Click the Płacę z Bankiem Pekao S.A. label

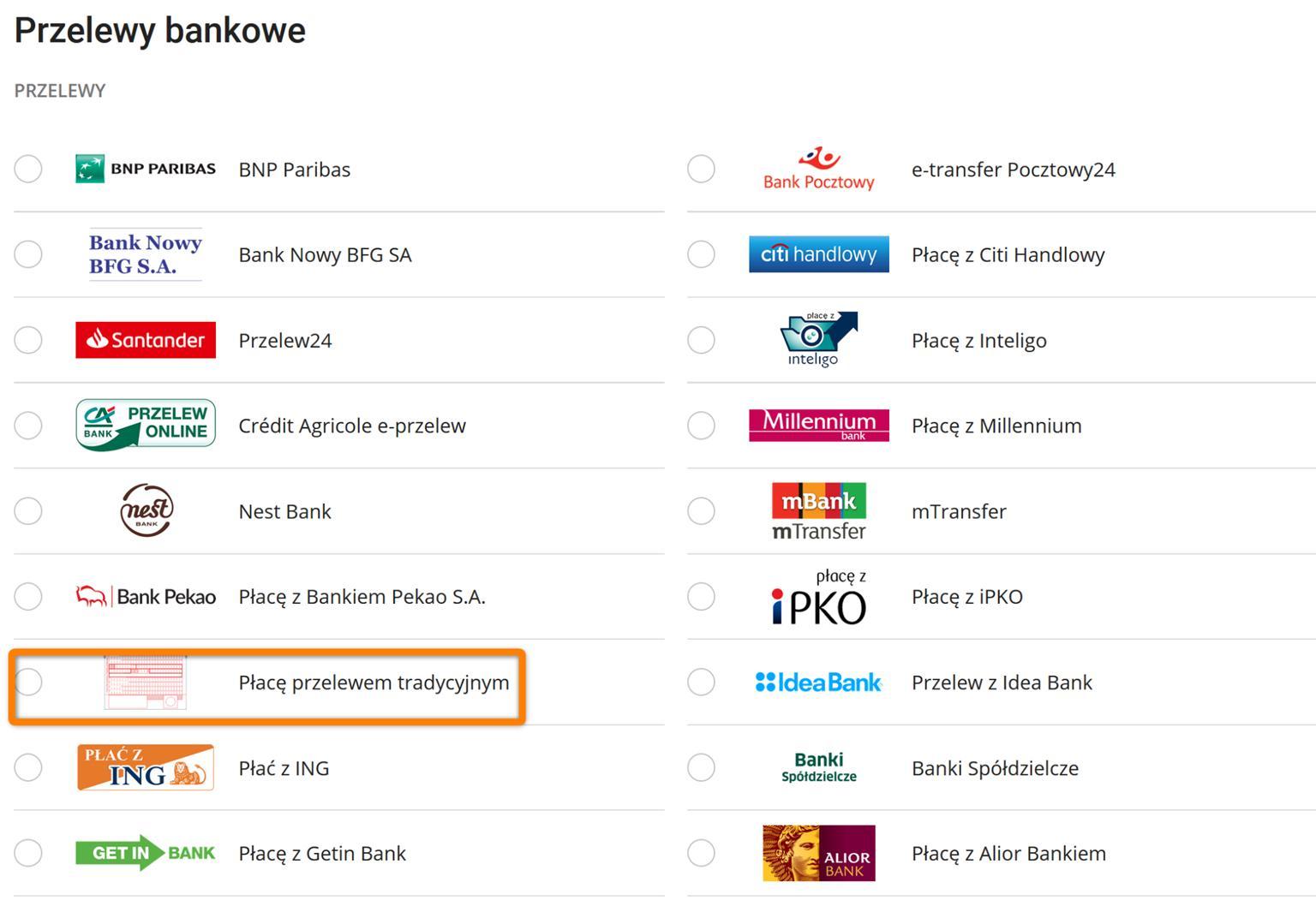[x=362, y=597]
